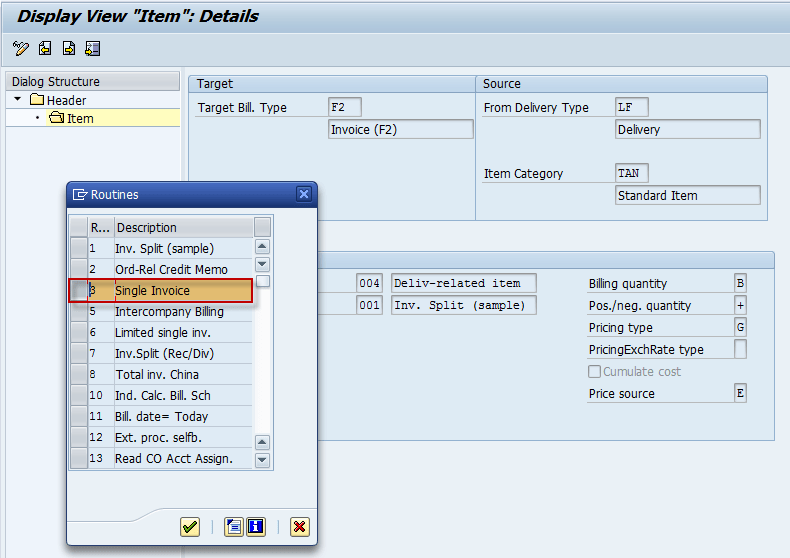The image size is (790, 558).
Task: Toggle the Cumulate cost checkbox
Action: click(x=595, y=372)
